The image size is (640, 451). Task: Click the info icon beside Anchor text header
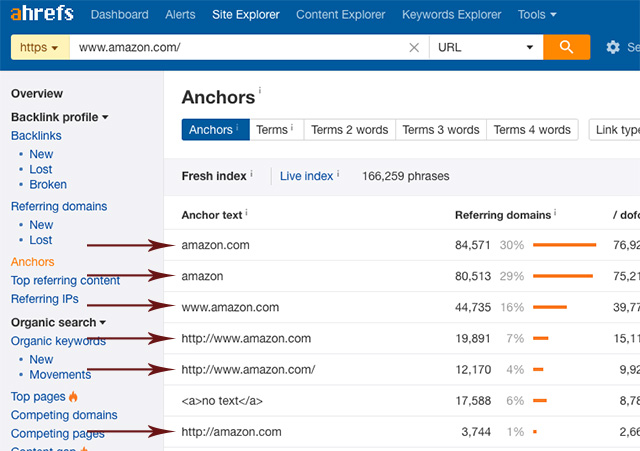[246, 213]
